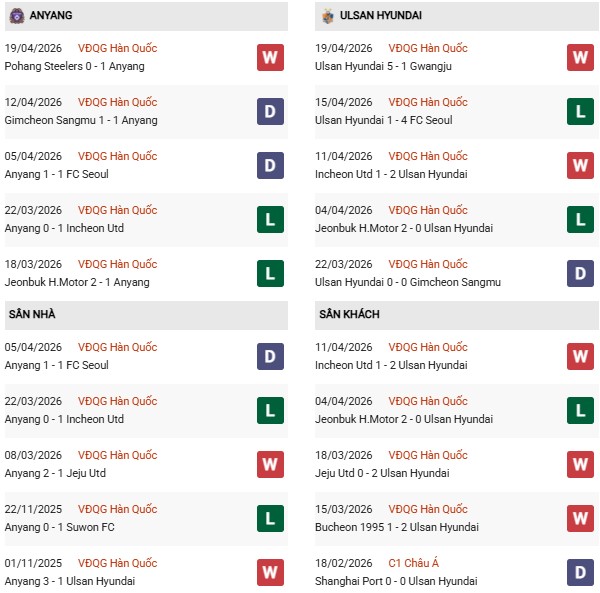This screenshot has width=600, height=593.
Task: Click the W badge for Ulsan Hyundai 5-1 Gwangju
Action: (x=581, y=57)
